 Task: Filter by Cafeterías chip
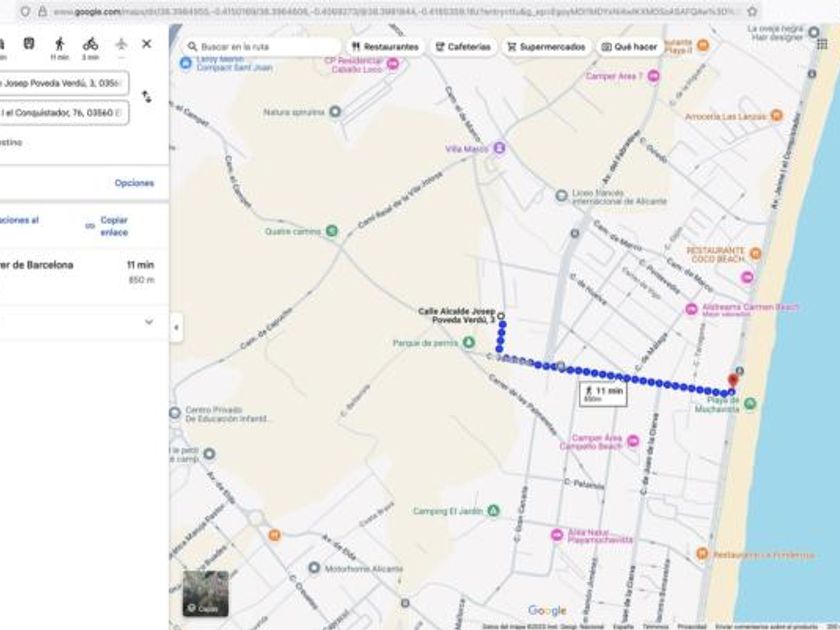pyautogui.click(x=463, y=47)
